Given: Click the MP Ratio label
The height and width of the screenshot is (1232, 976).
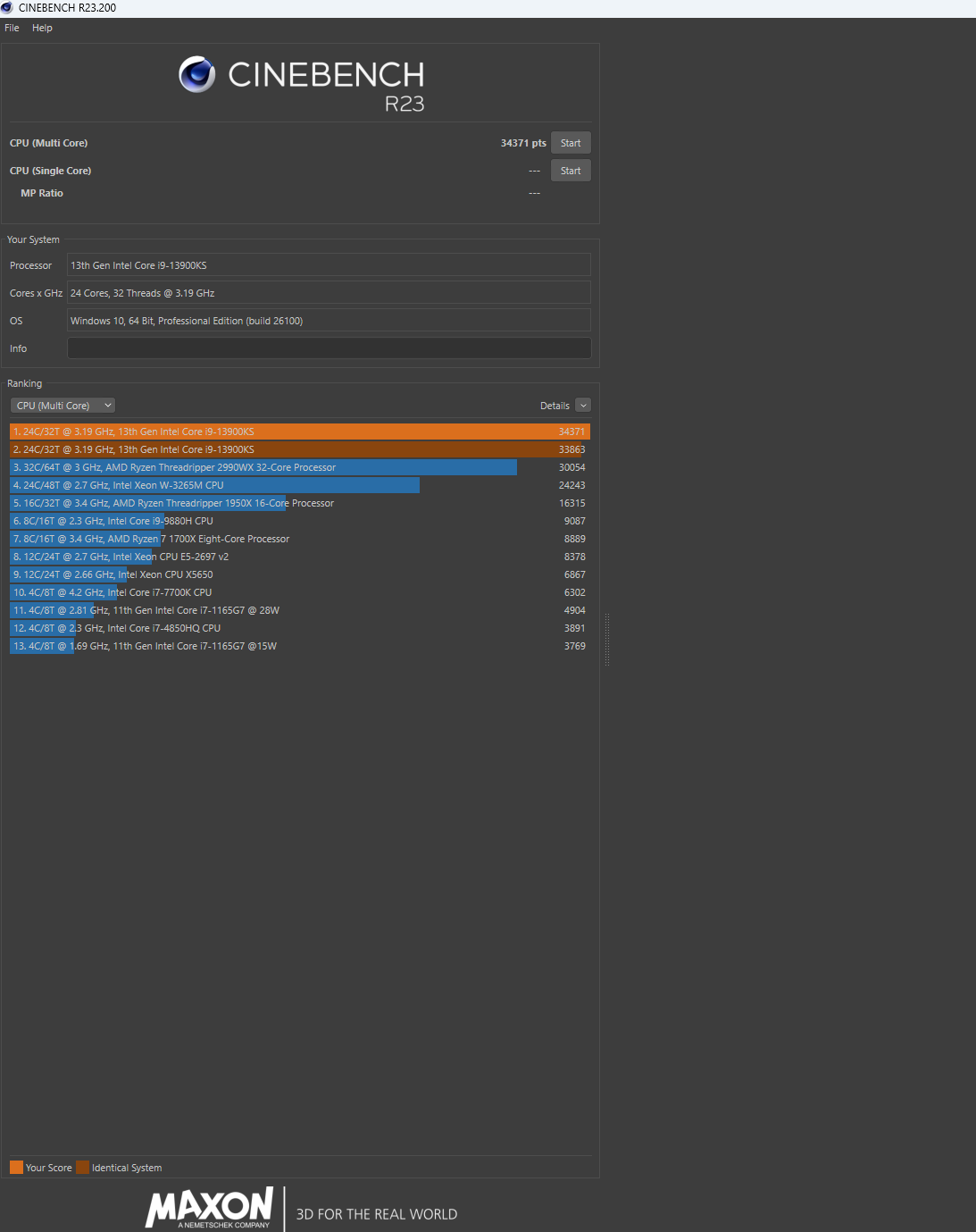Looking at the screenshot, I should point(42,193).
